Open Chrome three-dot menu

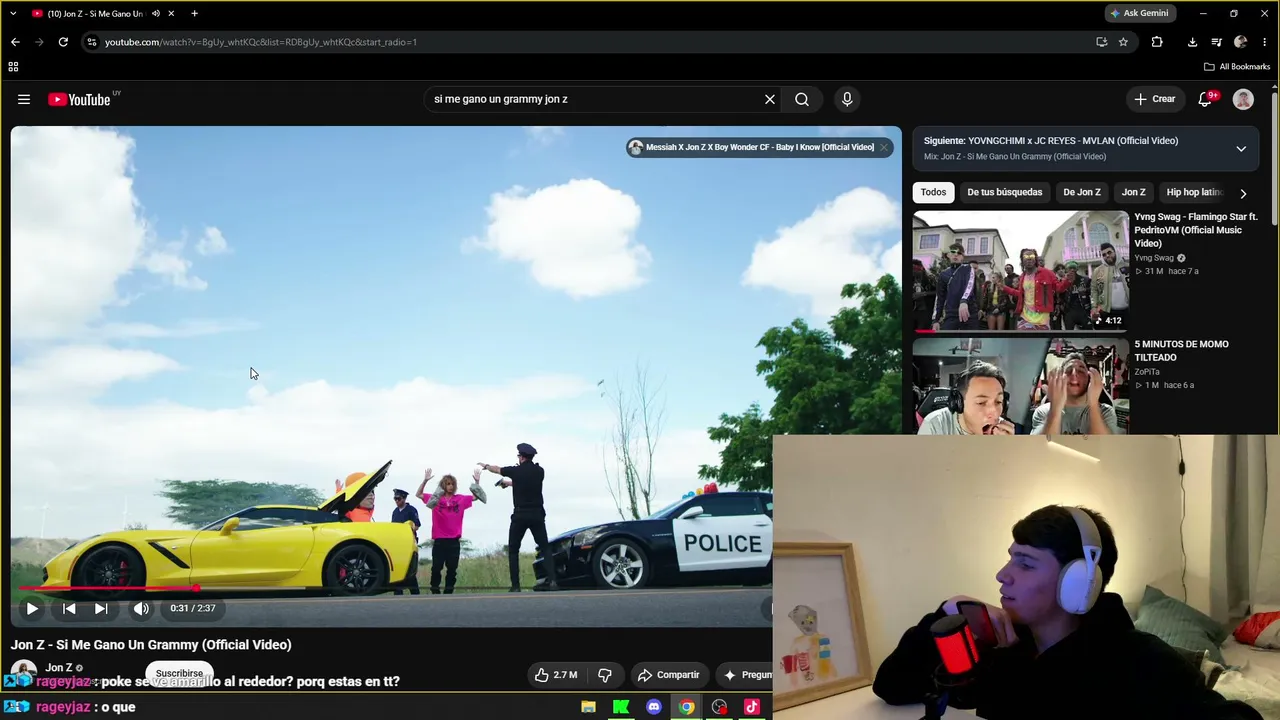1265,42
